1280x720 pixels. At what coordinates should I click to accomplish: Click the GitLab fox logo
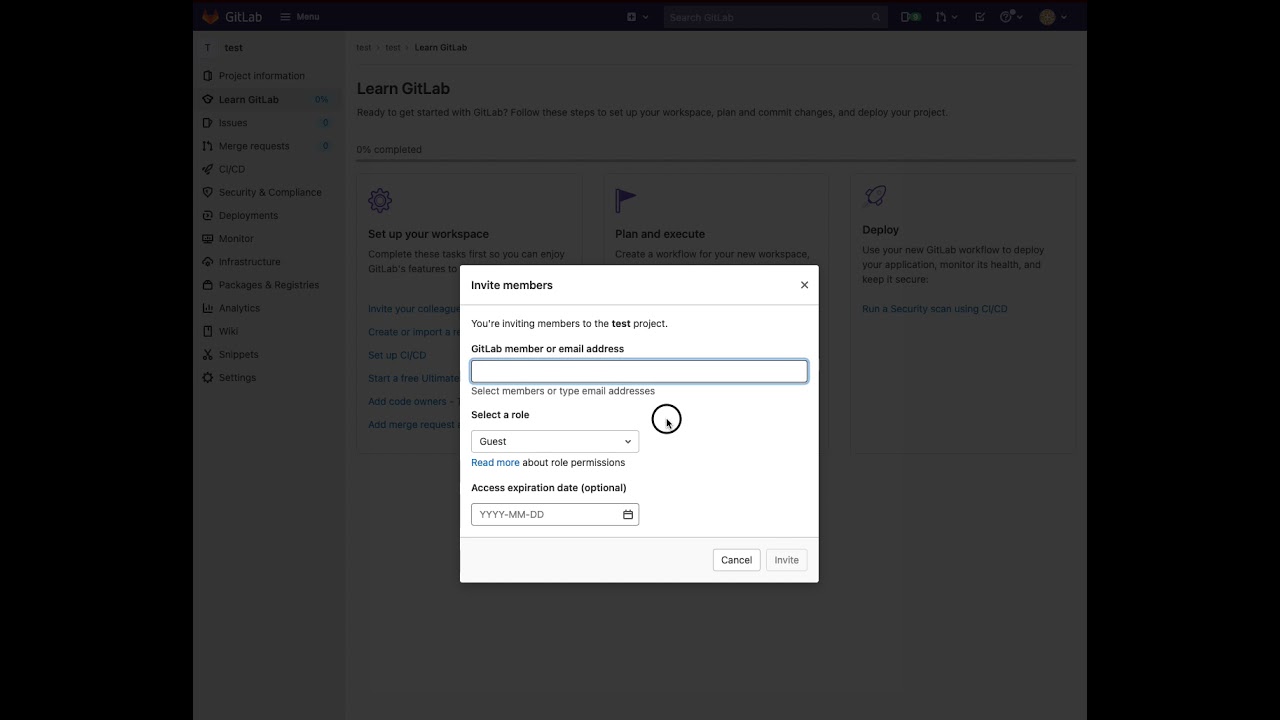(x=211, y=17)
